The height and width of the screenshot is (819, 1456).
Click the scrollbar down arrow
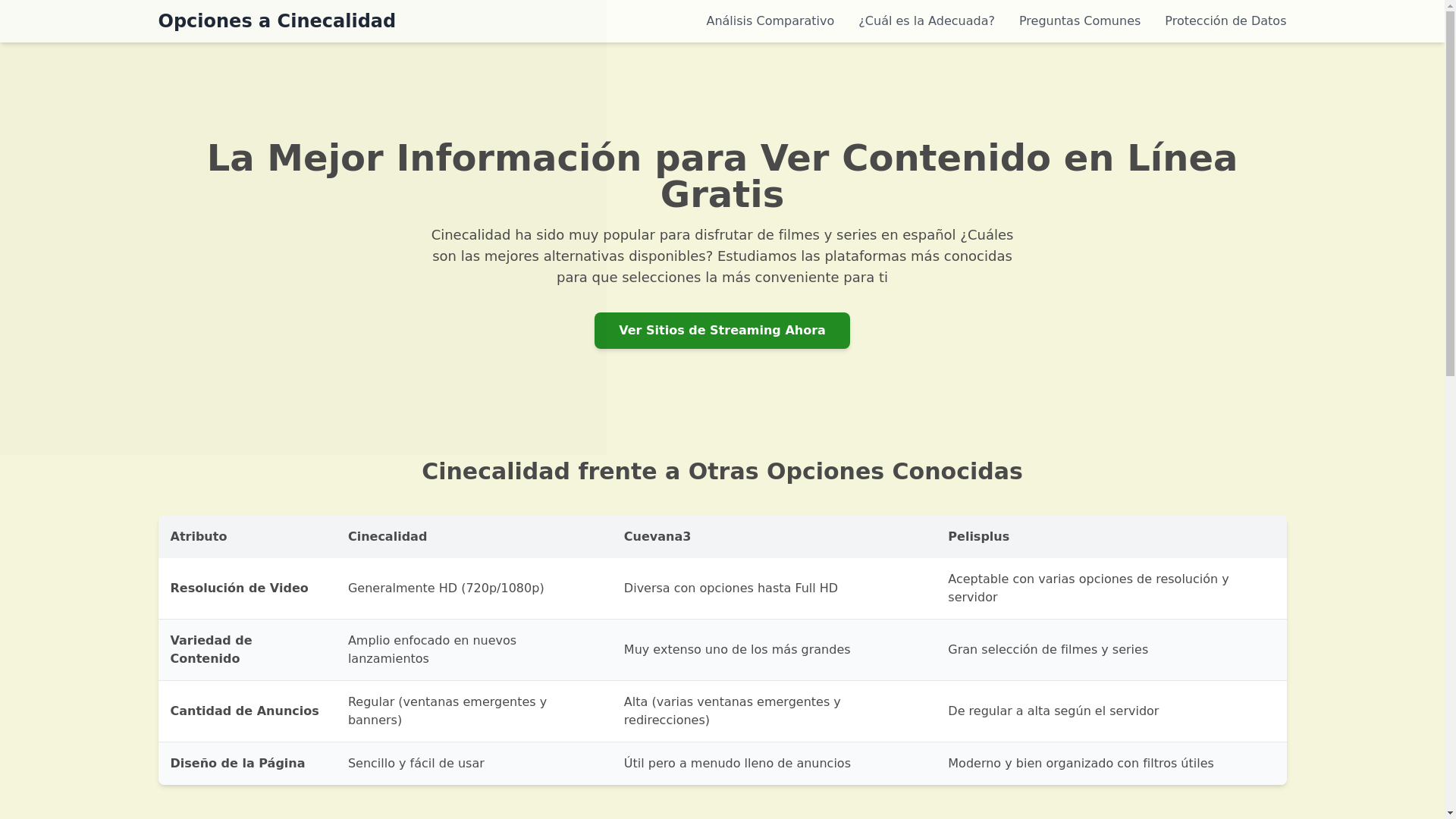tap(1450, 813)
